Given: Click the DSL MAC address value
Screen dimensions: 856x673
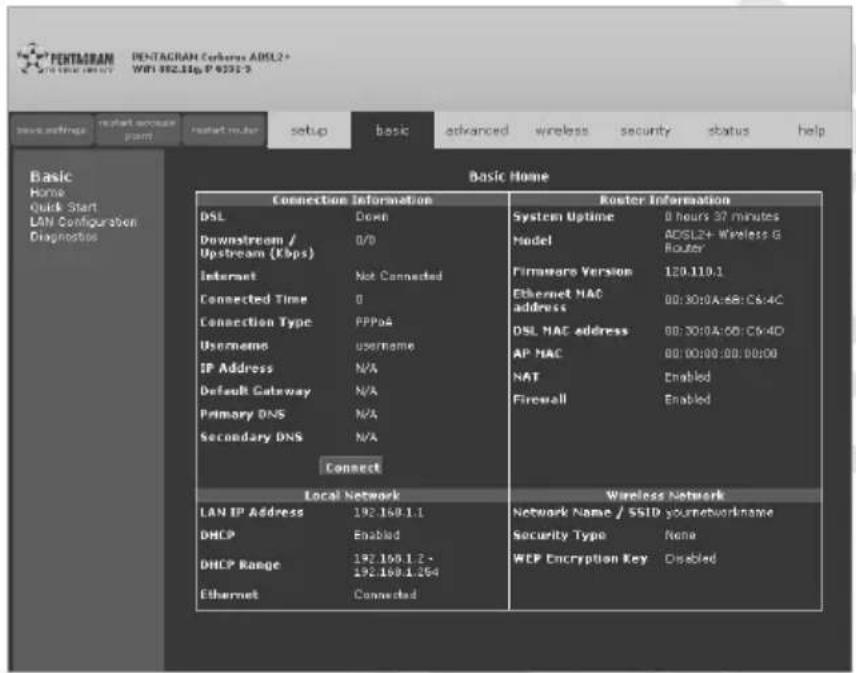Looking at the screenshot, I should (723, 331).
